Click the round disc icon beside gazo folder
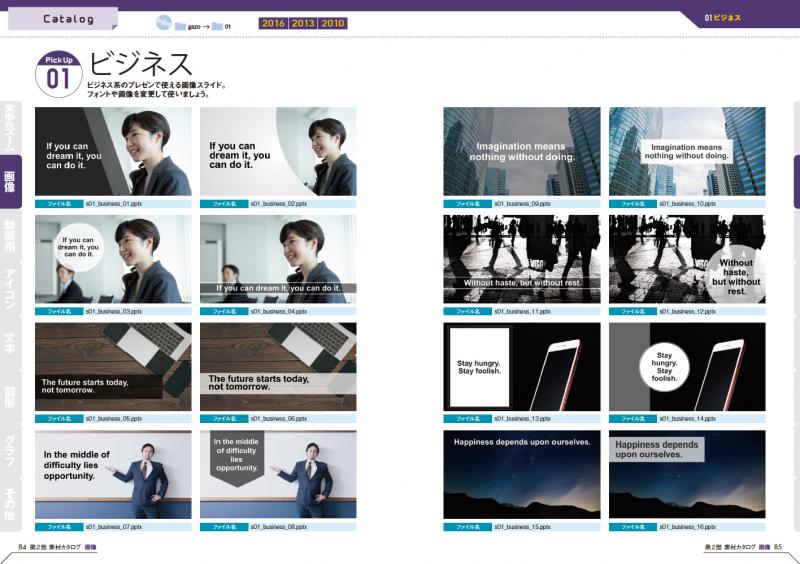The height and width of the screenshot is (564, 800). coord(163,23)
